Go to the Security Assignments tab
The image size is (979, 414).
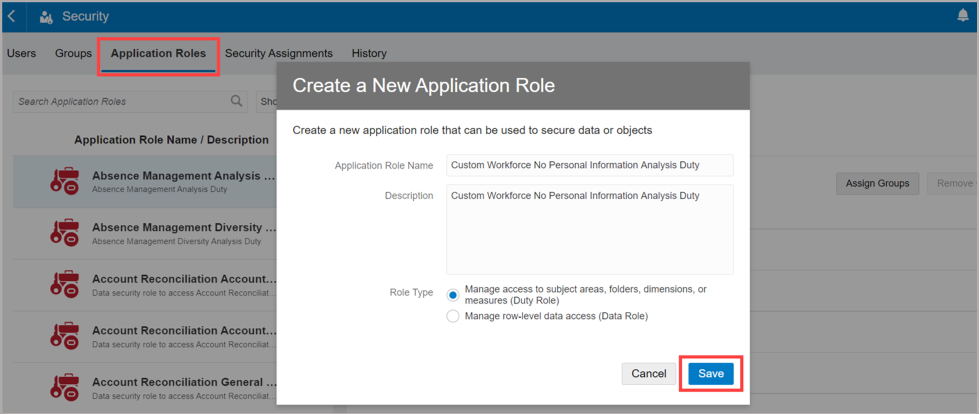[x=278, y=53]
